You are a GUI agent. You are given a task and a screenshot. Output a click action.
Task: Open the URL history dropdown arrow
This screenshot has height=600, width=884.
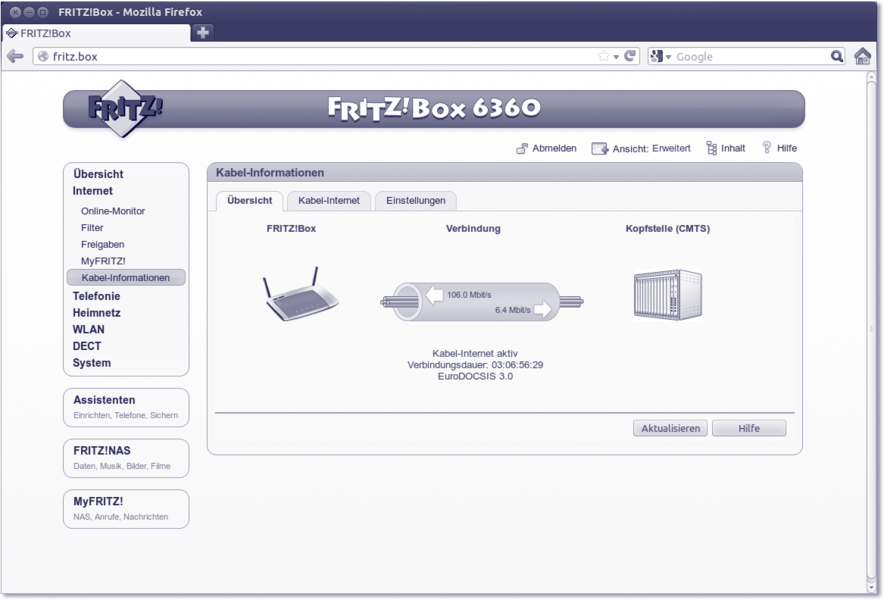616,56
